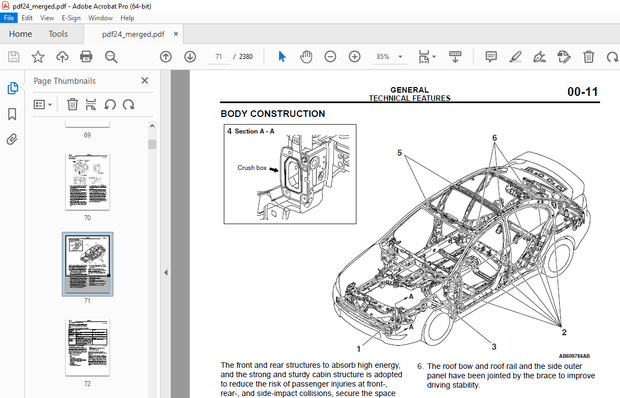The width and height of the screenshot is (620, 398).
Task: Open the Window menu
Action: [100, 18]
